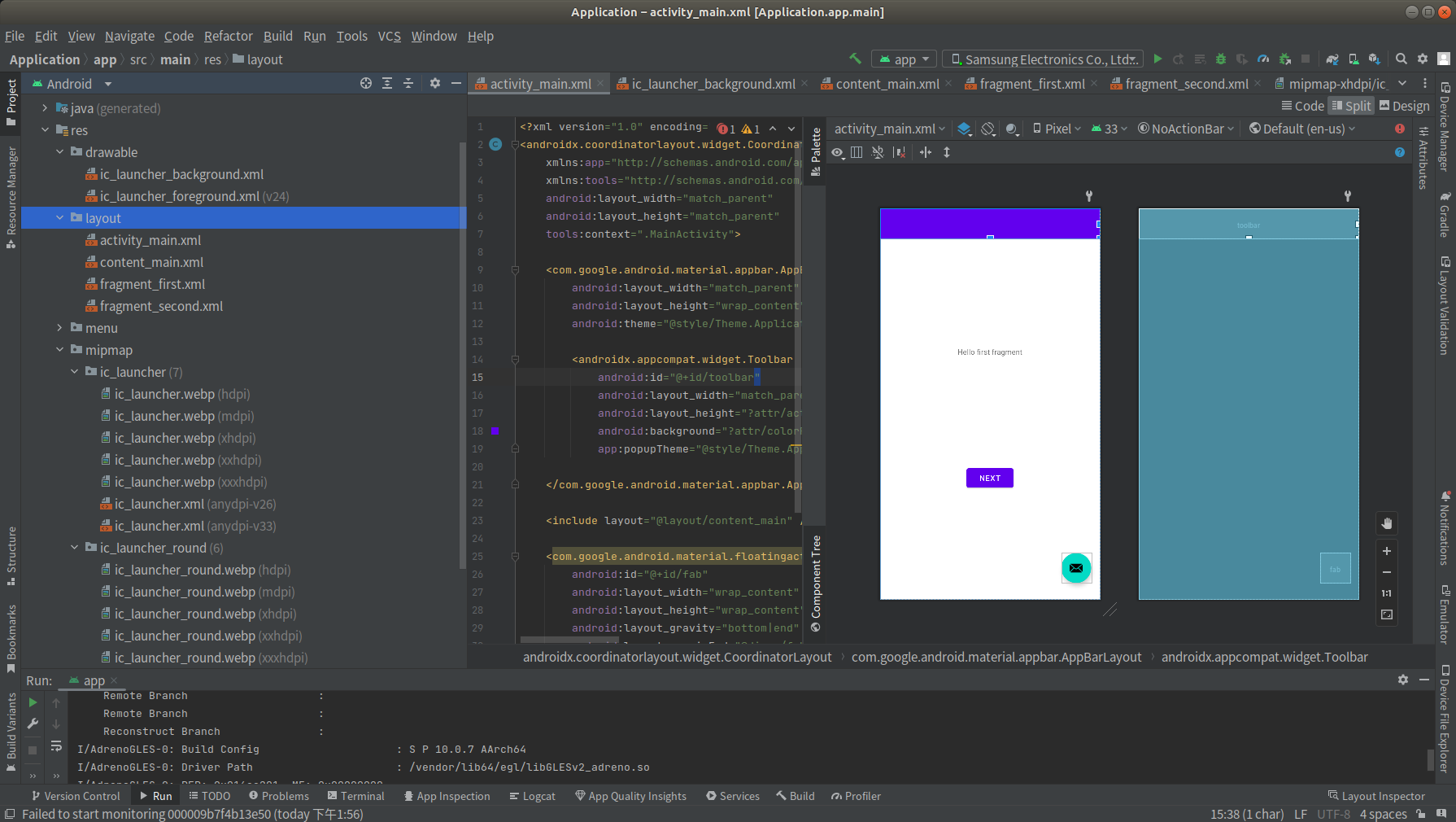The height and width of the screenshot is (822, 1456).
Task: Click Expand All in project panel
Action: [x=387, y=83]
